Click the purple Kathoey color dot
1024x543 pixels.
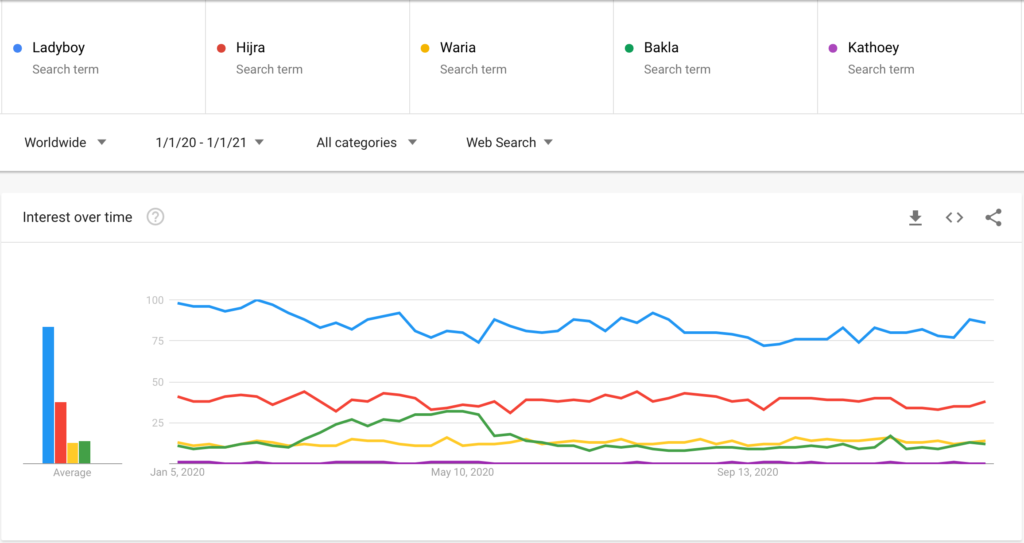[x=833, y=48]
